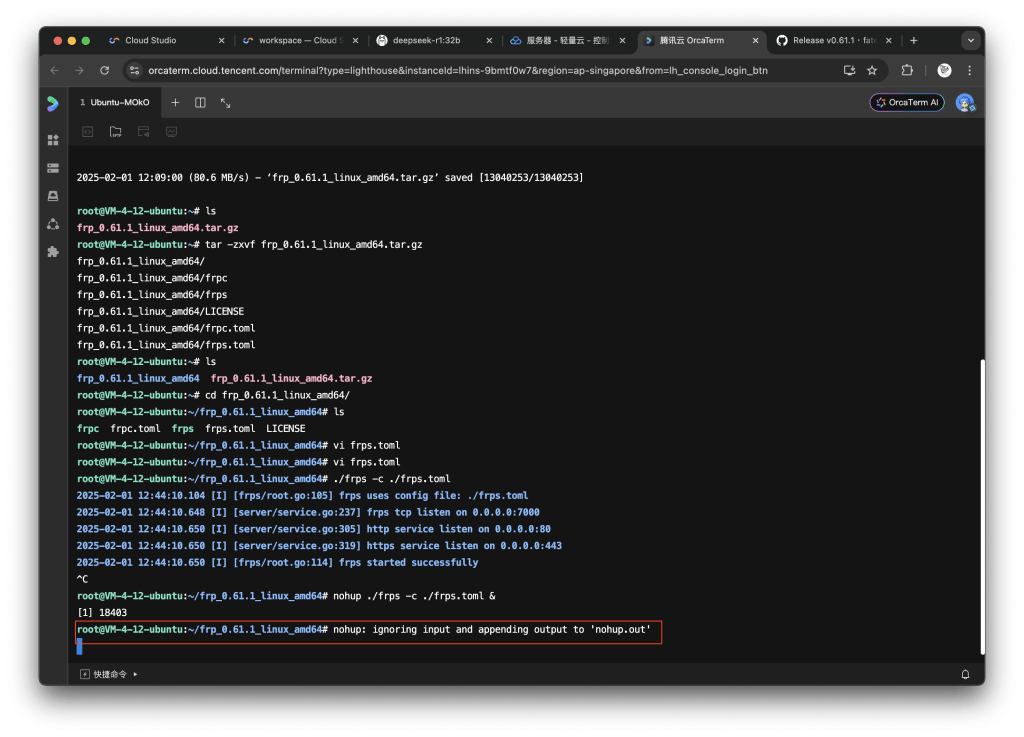Switch to the workspace — Cloud tab
The height and width of the screenshot is (737, 1024).
300,40
